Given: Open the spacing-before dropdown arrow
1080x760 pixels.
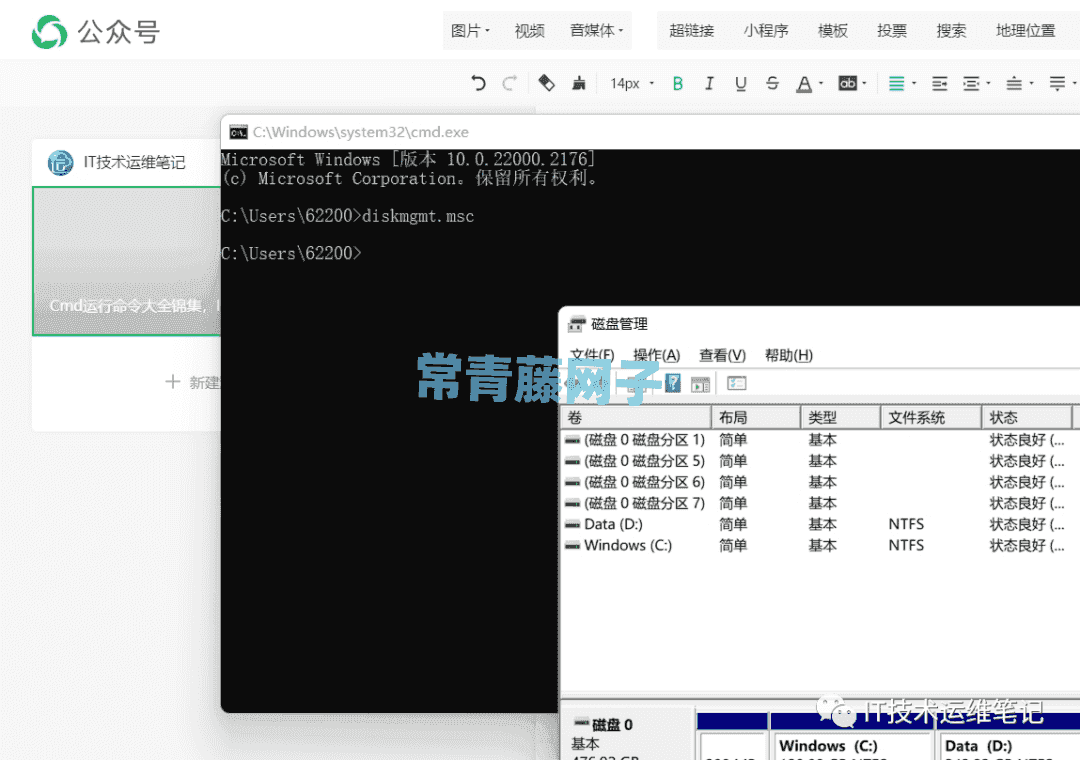Looking at the screenshot, I should pos(1031,83).
